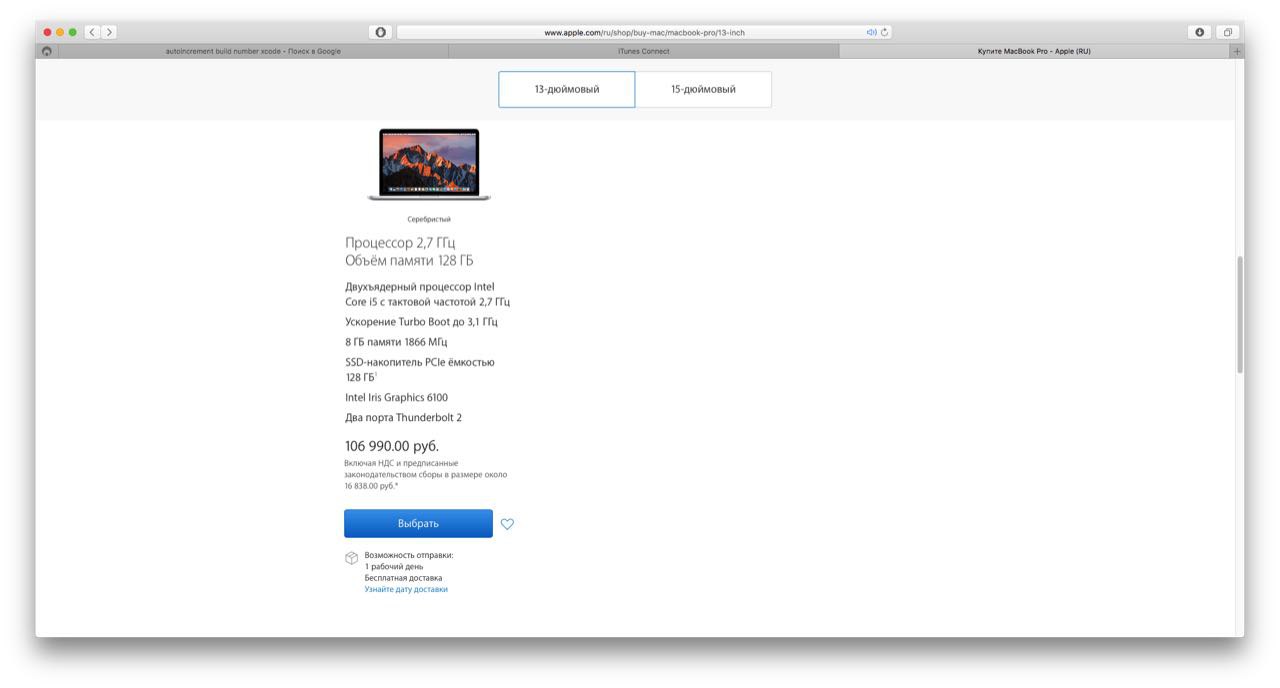Click the silver MacBook Pro image
This screenshot has width=1280, height=688.
pyautogui.click(x=429, y=165)
